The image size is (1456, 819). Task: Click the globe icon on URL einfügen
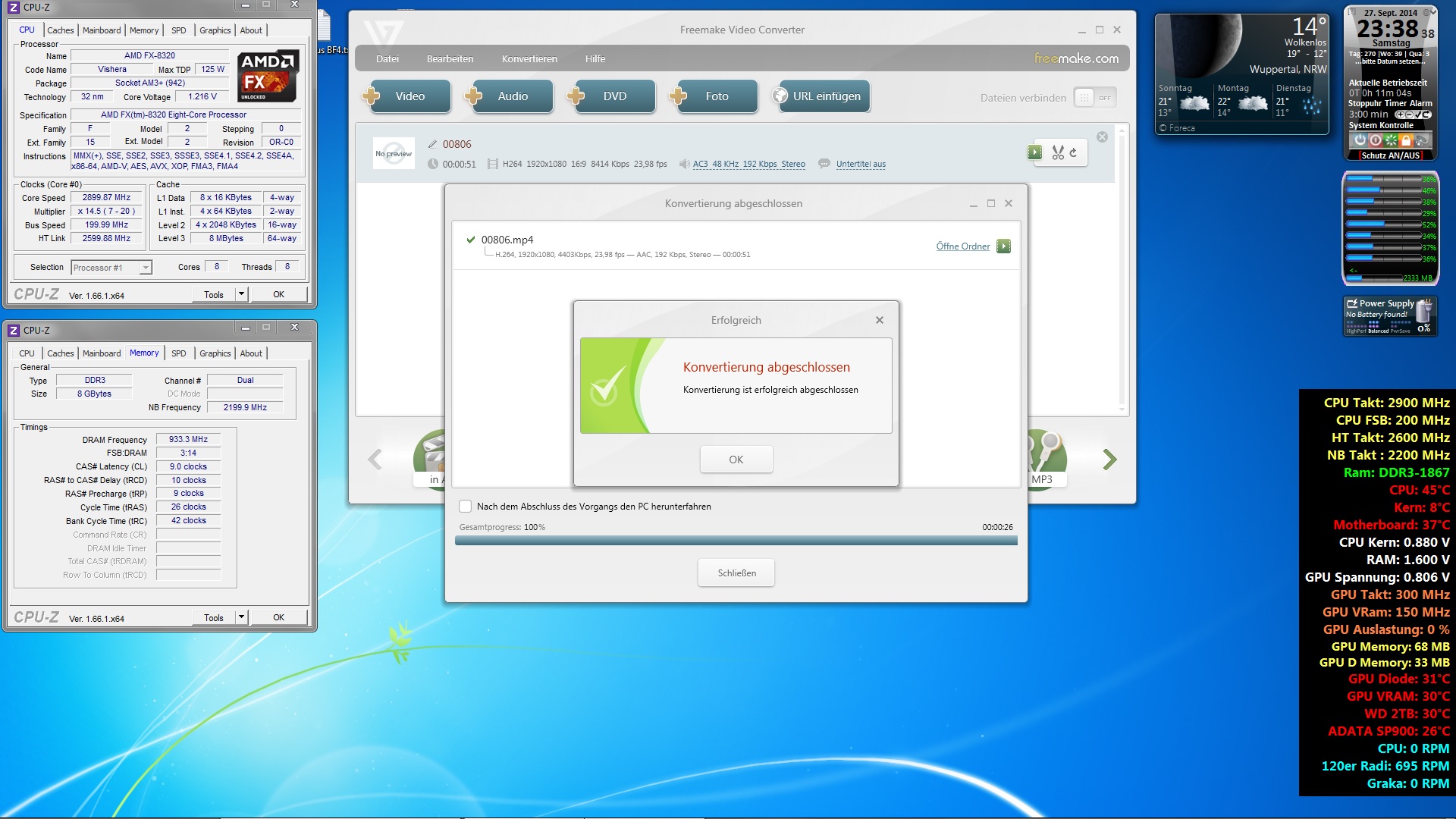(780, 96)
